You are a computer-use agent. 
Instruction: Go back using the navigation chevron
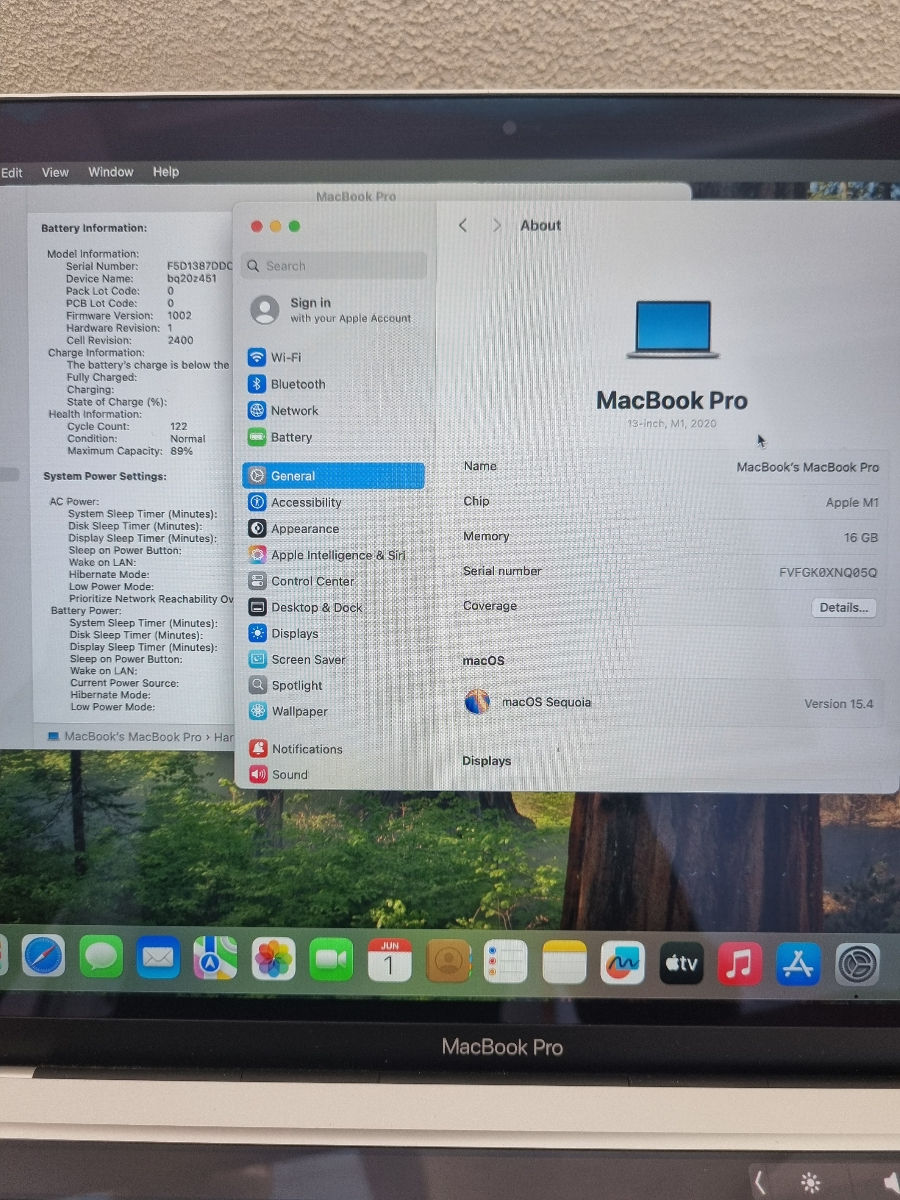coord(463,225)
